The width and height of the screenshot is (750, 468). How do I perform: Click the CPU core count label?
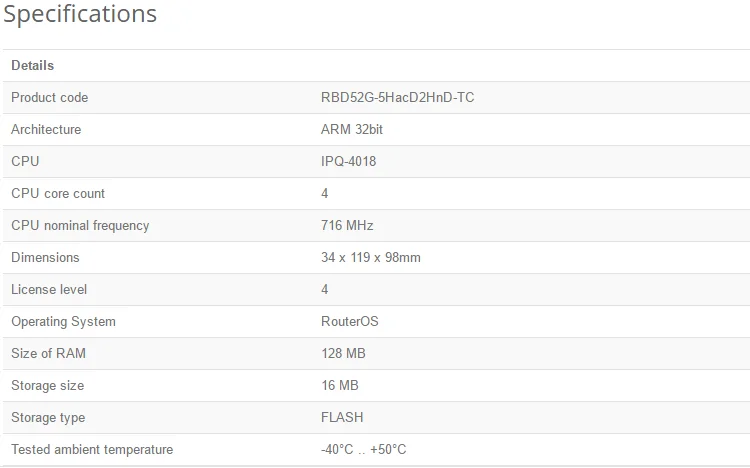coord(58,193)
